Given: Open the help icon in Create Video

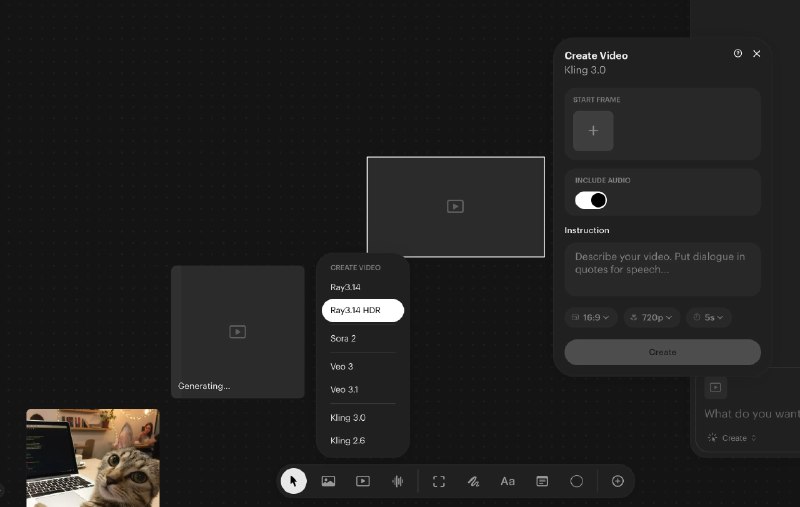Looking at the screenshot, I should point(738,54).
